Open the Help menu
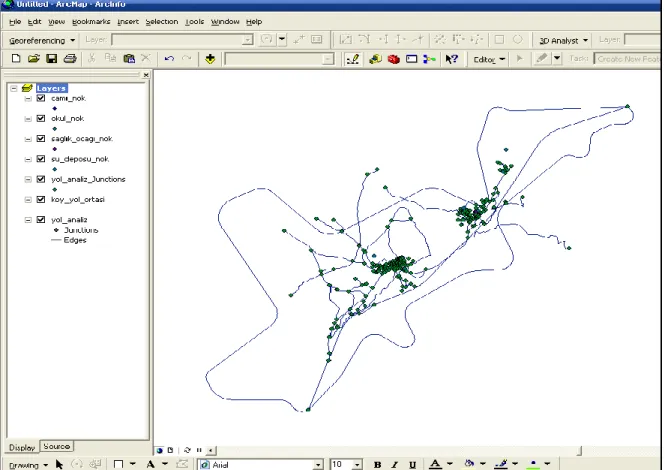 tap(254, 22)
